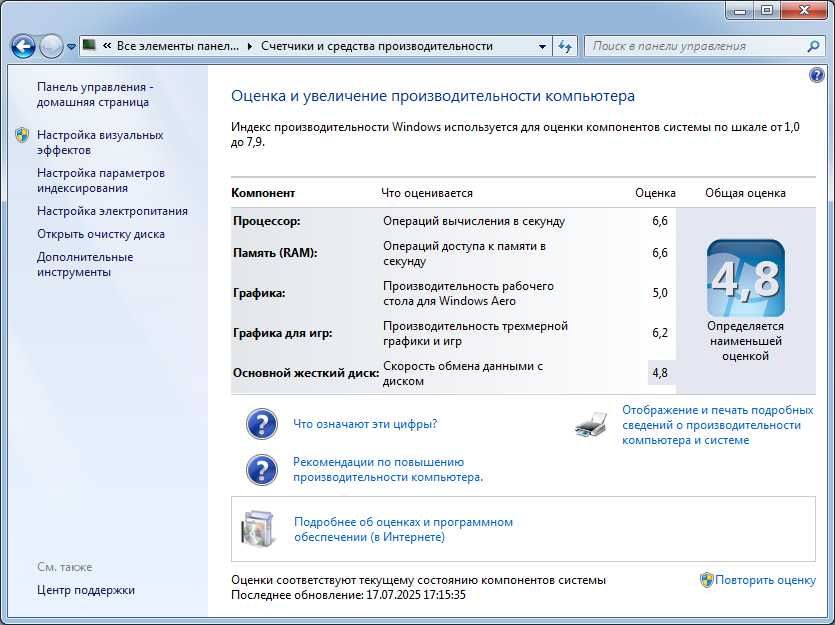Click the Forward navigation arrow button

tap(51, 47)
